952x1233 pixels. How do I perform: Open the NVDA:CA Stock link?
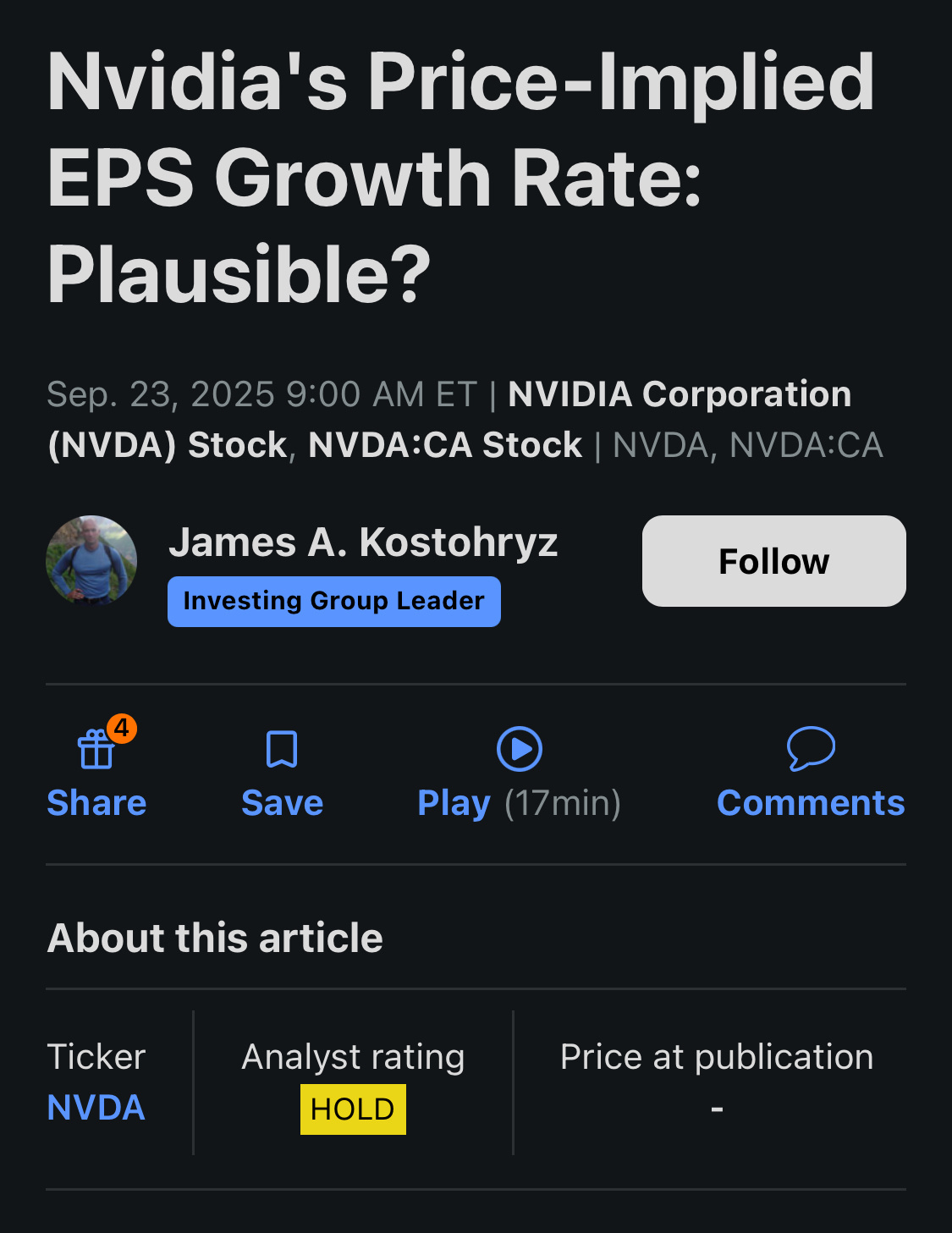[x=445, y=444]
